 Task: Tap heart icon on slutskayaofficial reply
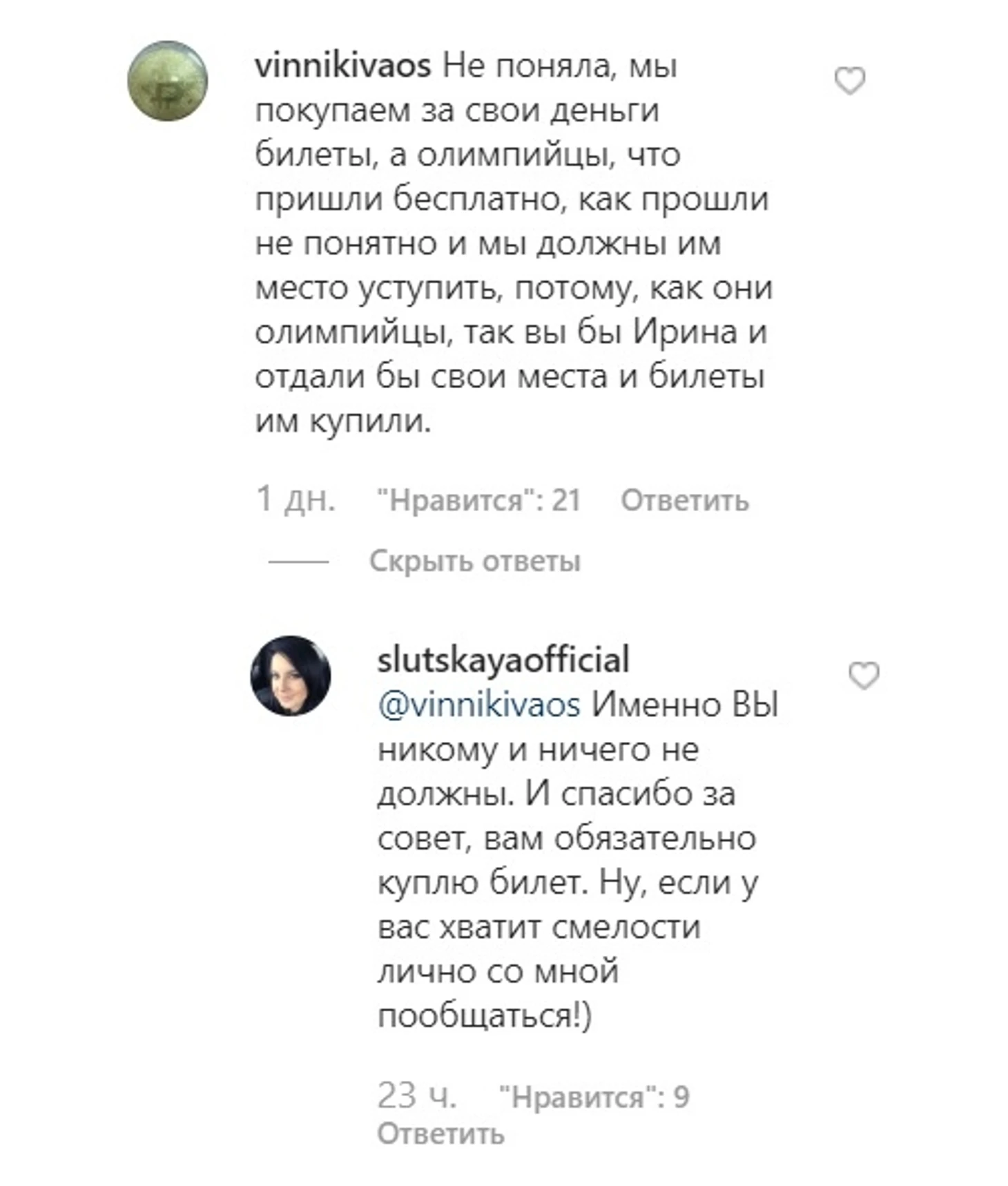[864, 676]
